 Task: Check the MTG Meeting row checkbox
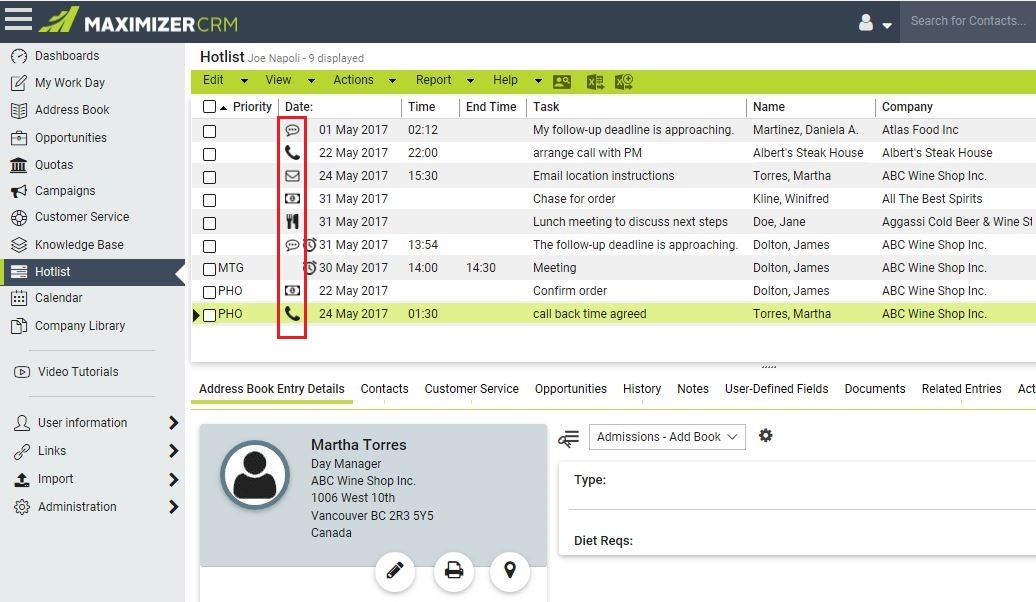coord(209,269)
